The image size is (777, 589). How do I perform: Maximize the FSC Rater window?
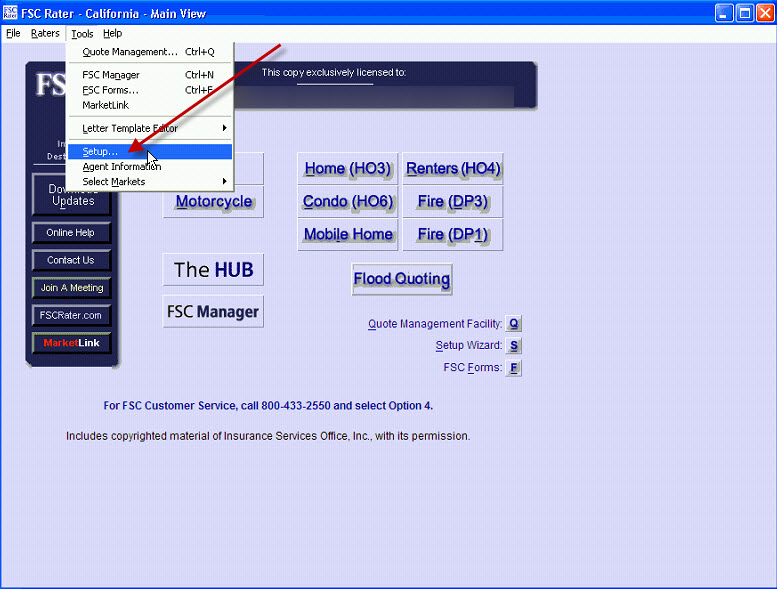tap(745, 13)
